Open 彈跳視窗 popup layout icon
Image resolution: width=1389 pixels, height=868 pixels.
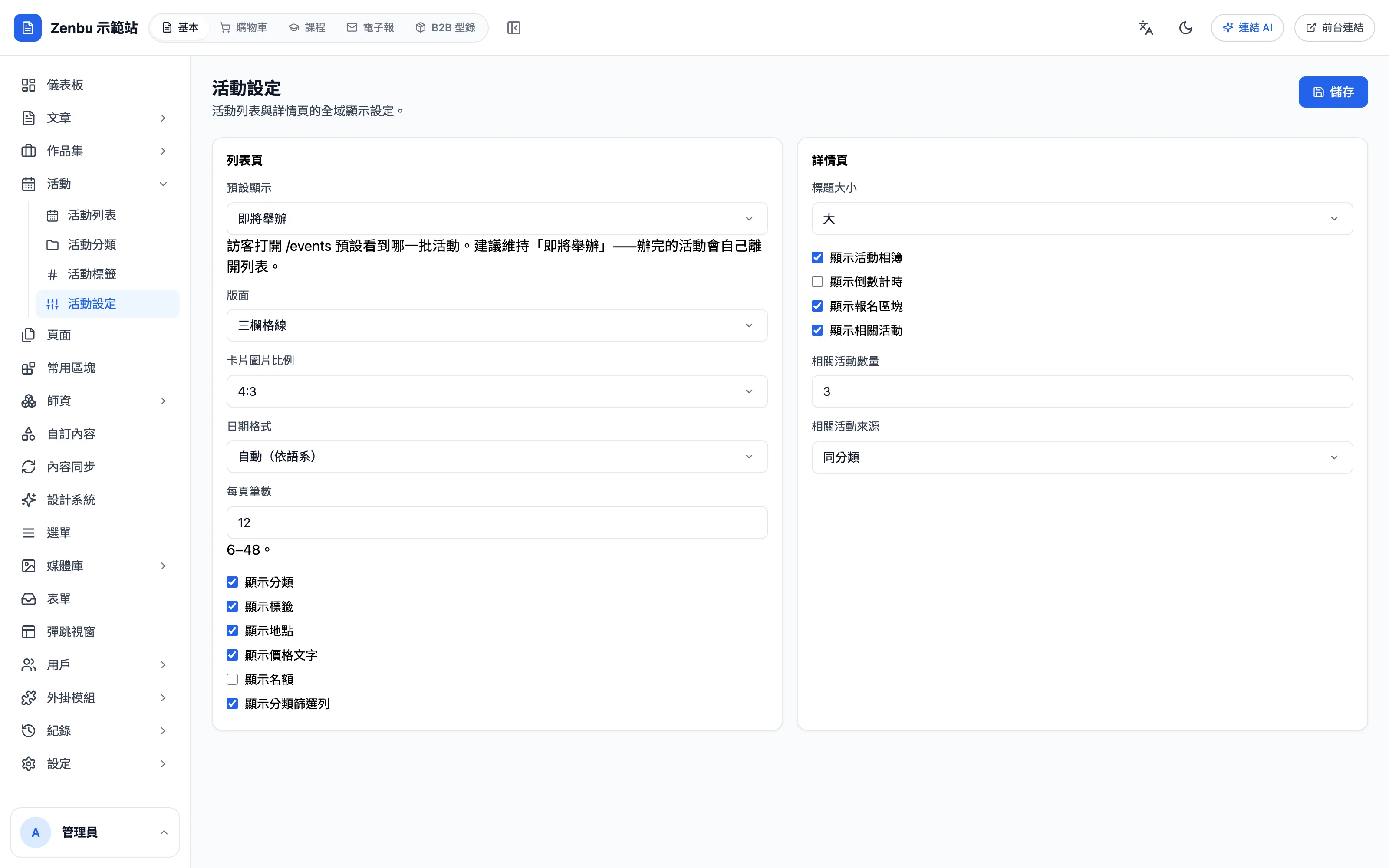point(29,632)
